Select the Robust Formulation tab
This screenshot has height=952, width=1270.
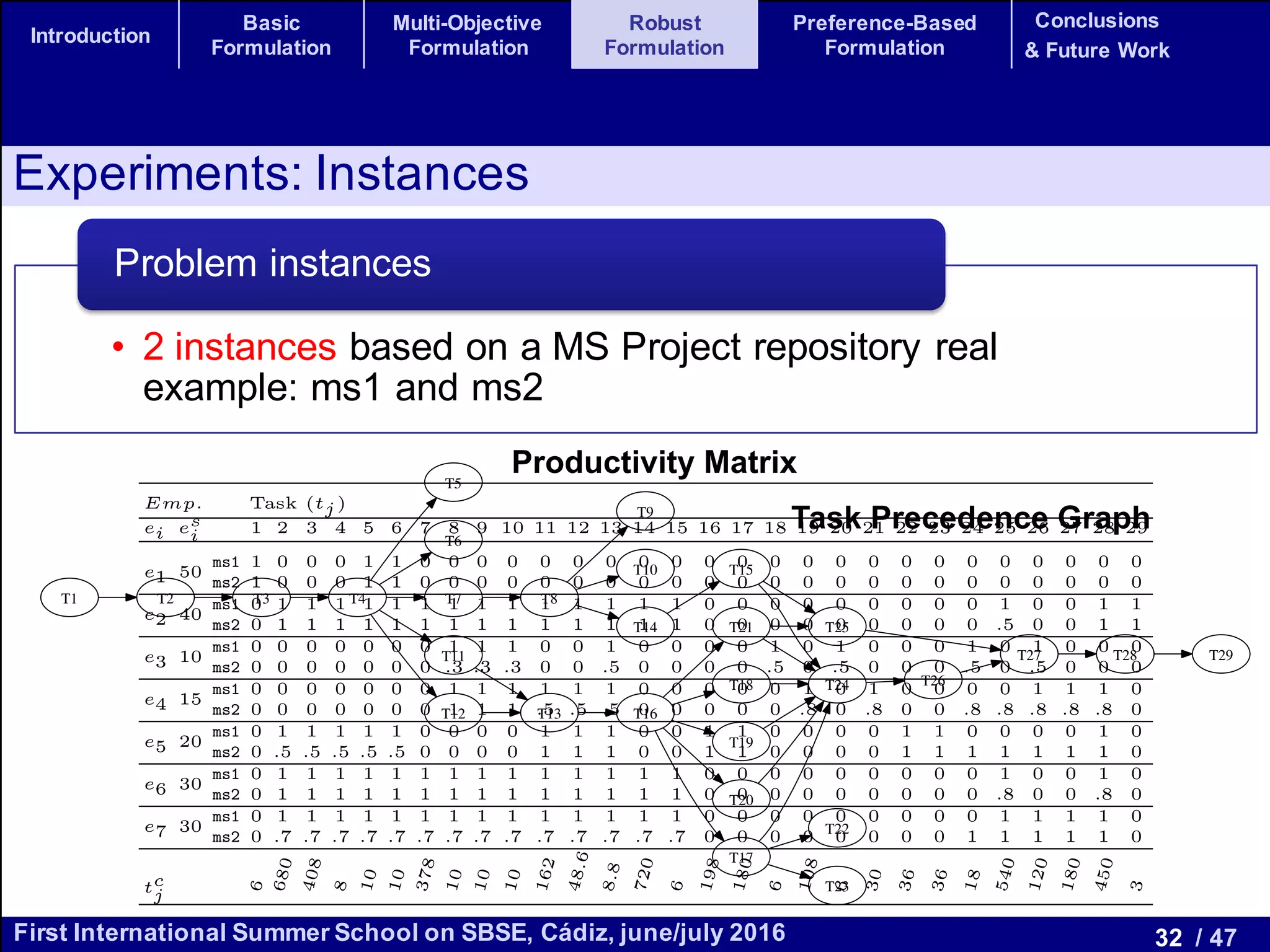[x=664, y=35]
